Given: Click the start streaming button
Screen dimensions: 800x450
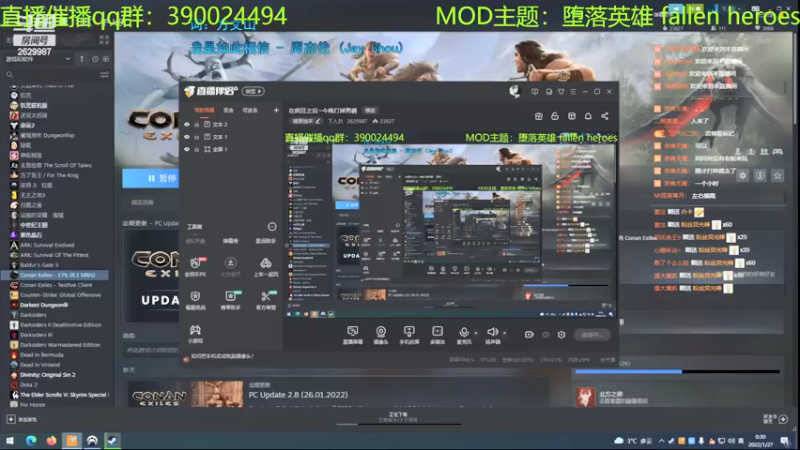Looking at the screenshot, I should [592, 335].
